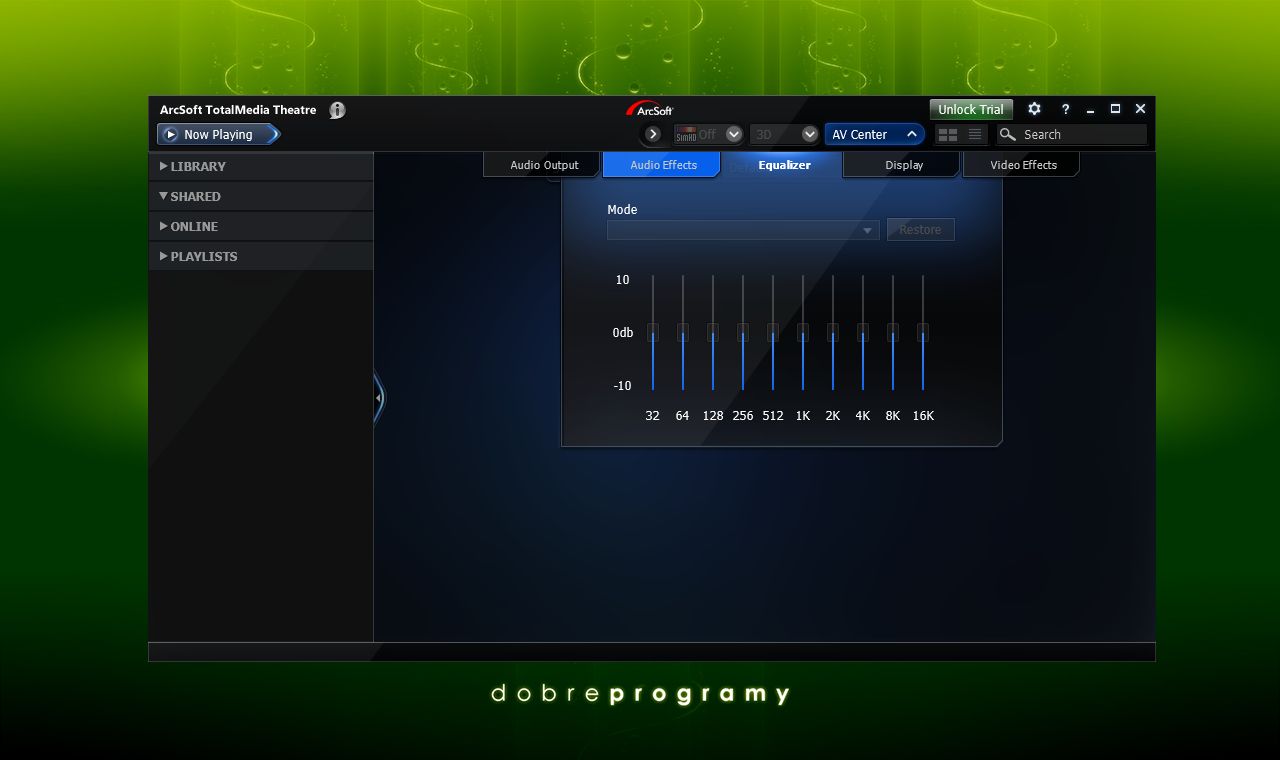Expand the ONLINE section
The width and height of the screenshot is (1280, 760).
(x=261, y=226)
